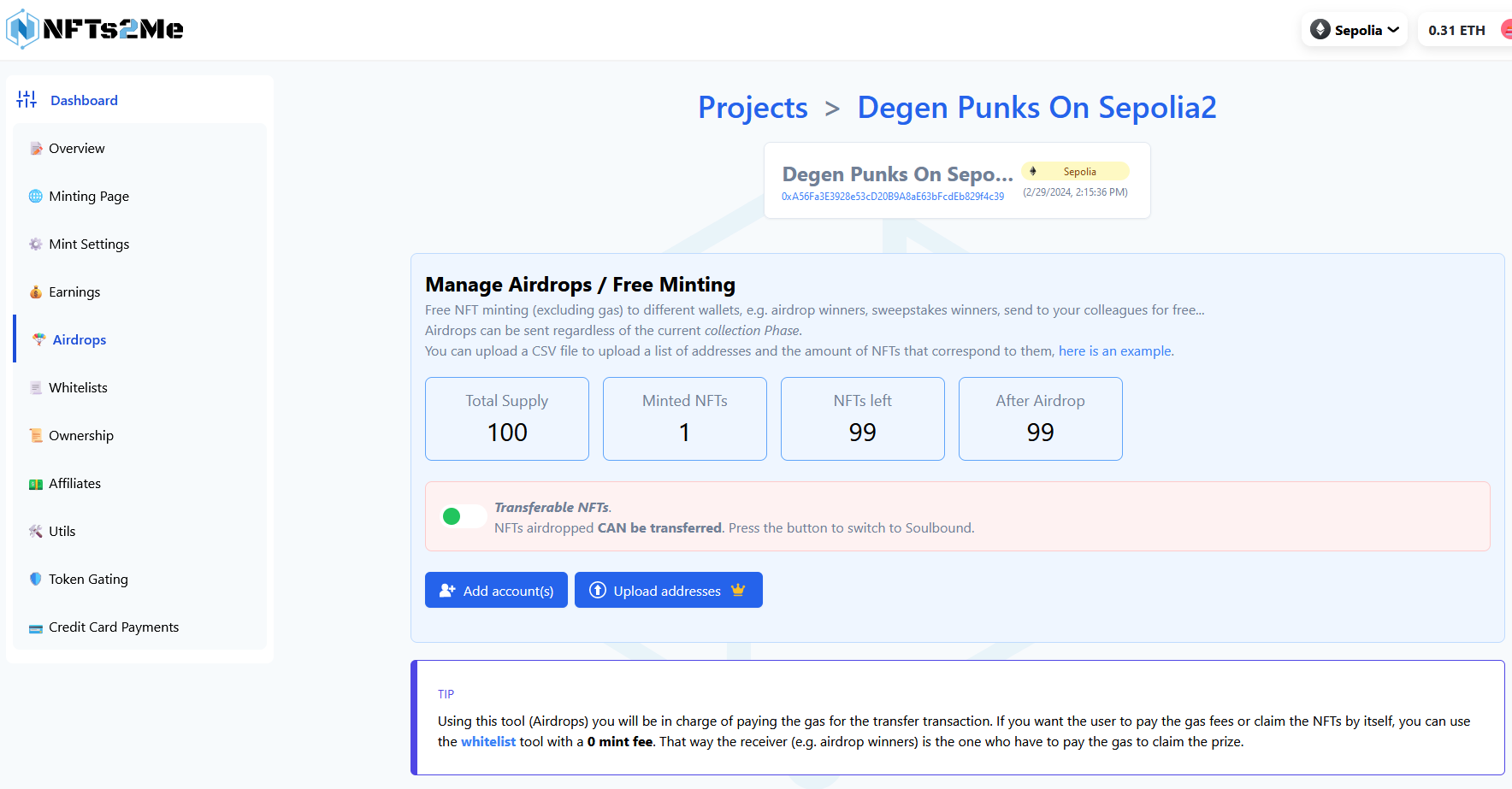Click the Minting Page globe icon
This screenshot has width=1512, height=789.
pos(36,197)
